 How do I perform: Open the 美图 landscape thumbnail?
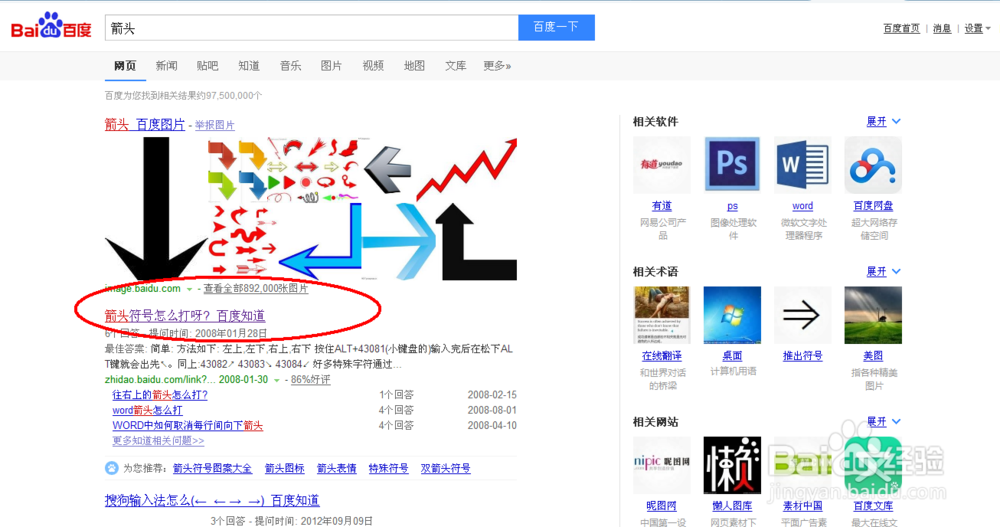pos(873,315)
